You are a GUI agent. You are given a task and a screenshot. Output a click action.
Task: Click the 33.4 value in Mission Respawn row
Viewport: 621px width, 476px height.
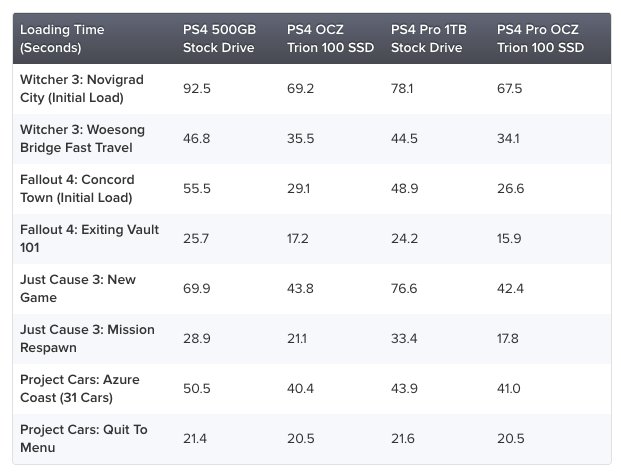tap(404, 339)
